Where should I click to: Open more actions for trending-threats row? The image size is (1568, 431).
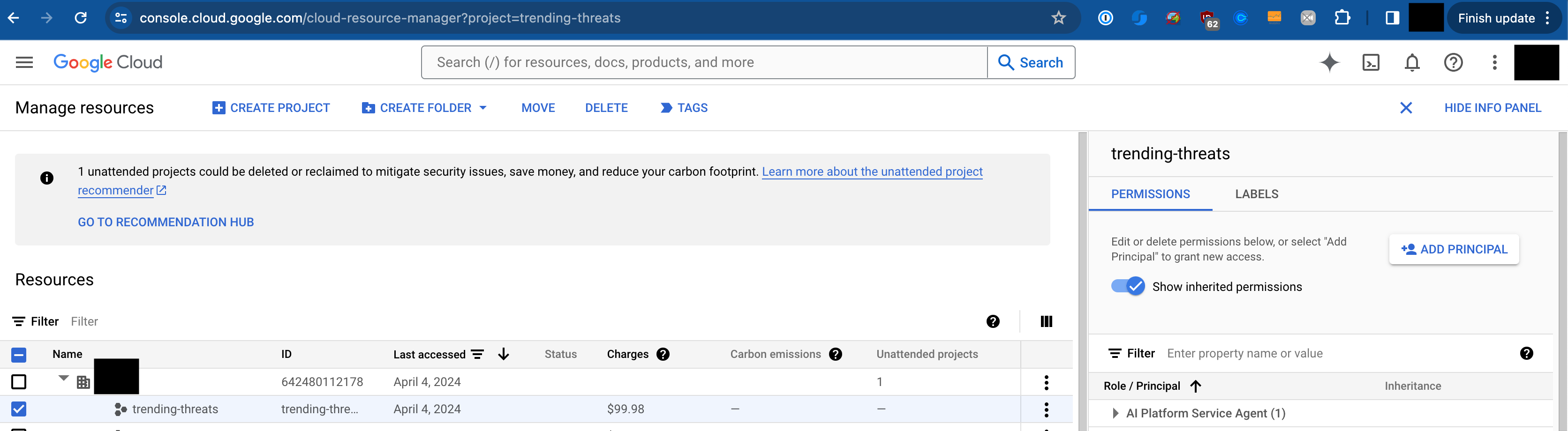1046,409
